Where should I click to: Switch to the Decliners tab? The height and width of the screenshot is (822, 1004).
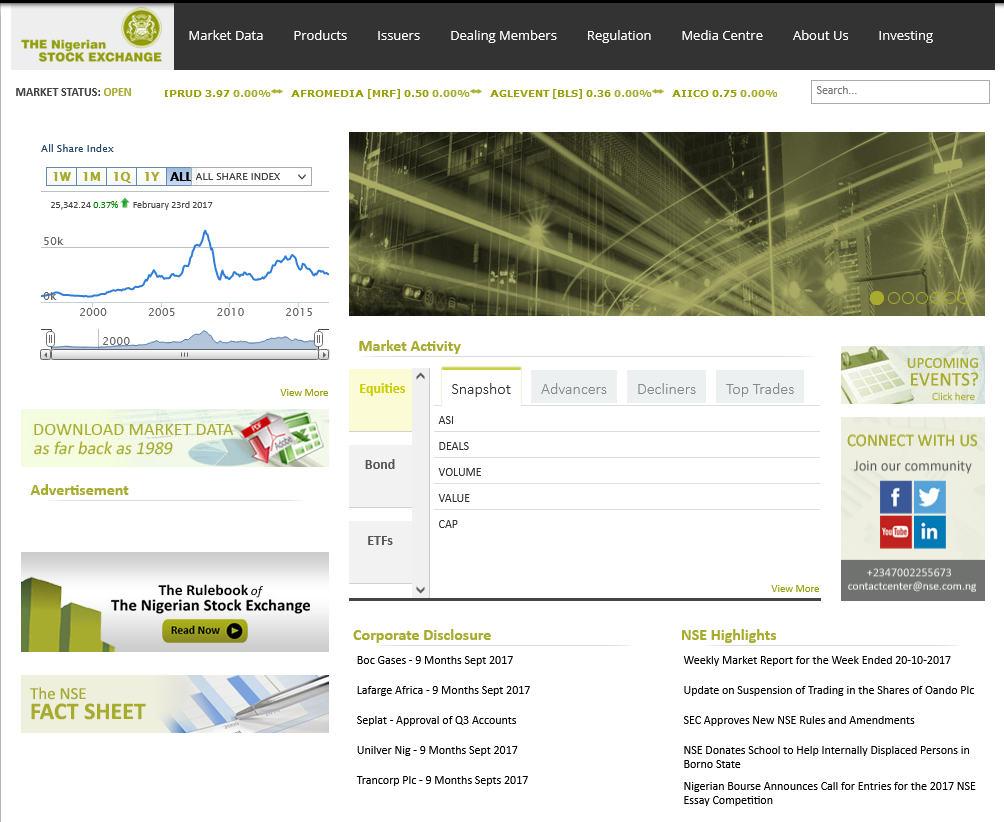666,387
